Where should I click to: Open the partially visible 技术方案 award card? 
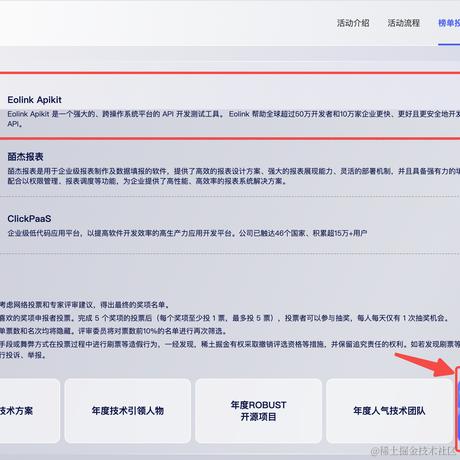[x=30, y=411]
